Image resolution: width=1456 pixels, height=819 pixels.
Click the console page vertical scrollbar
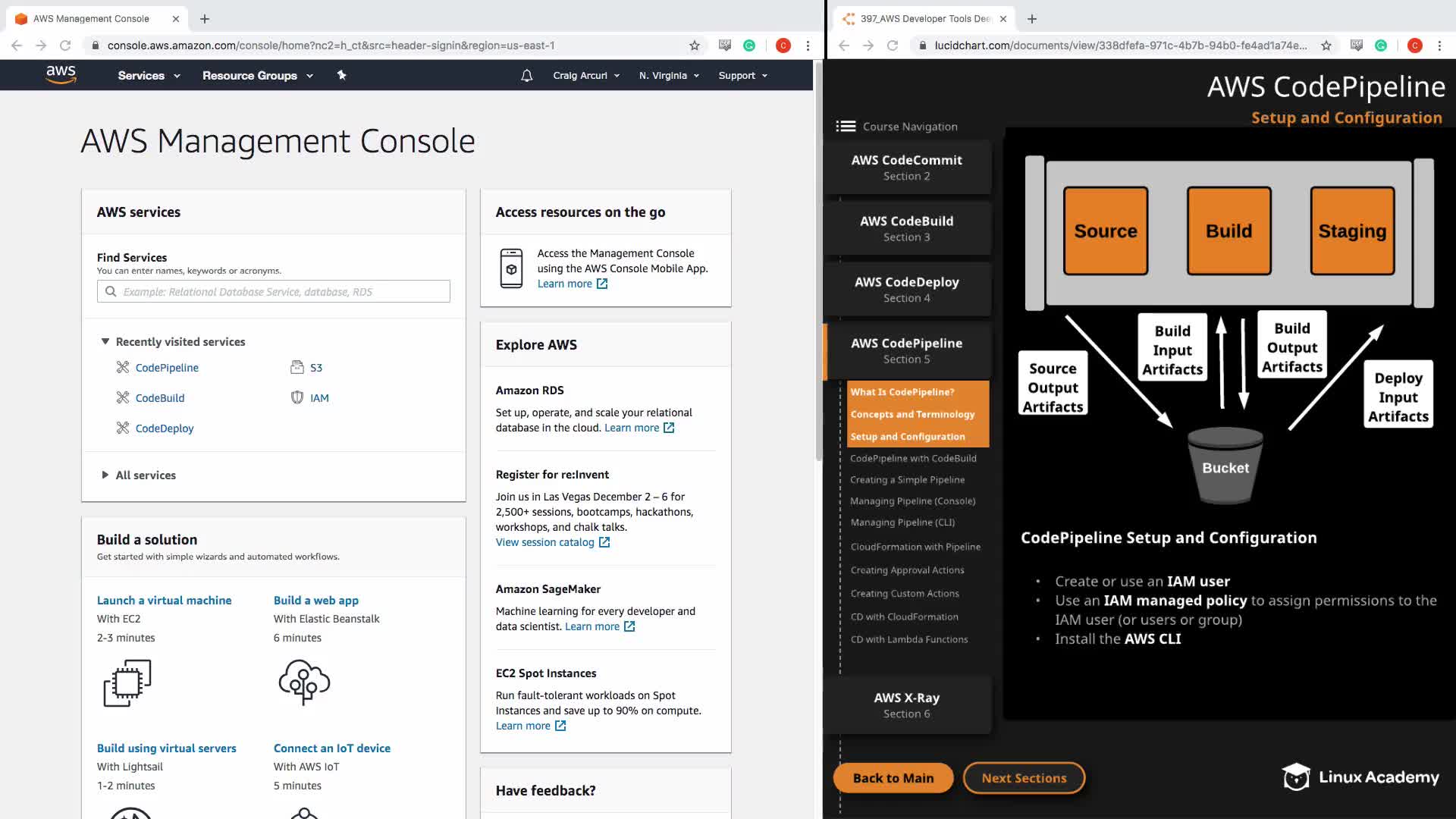coord(818,262)
